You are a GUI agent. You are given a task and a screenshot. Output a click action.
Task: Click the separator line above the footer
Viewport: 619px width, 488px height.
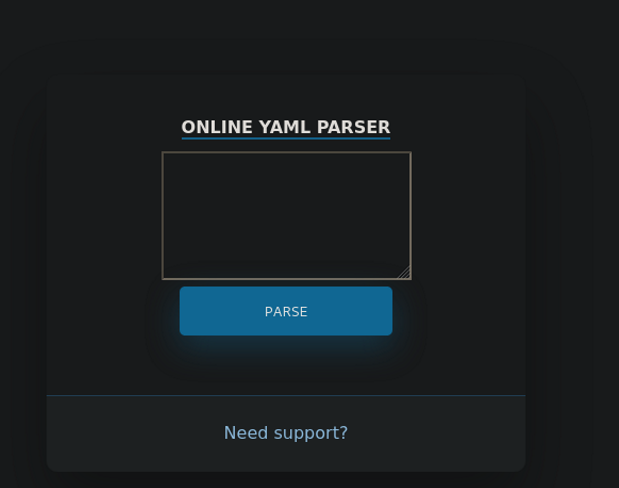pyautogui.click(x=286, y=395)
